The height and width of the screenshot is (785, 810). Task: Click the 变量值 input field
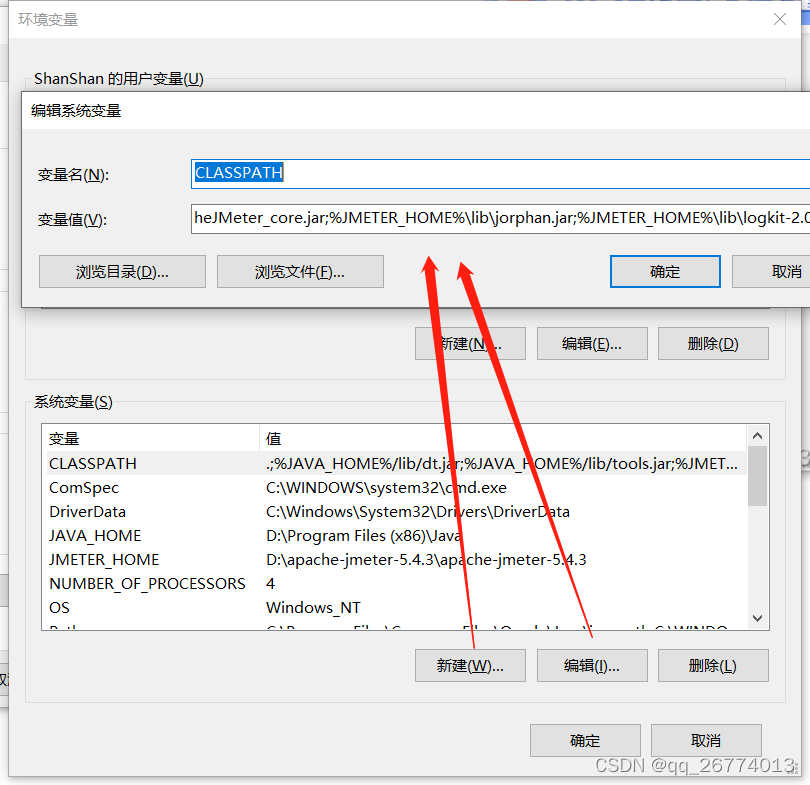500,219
